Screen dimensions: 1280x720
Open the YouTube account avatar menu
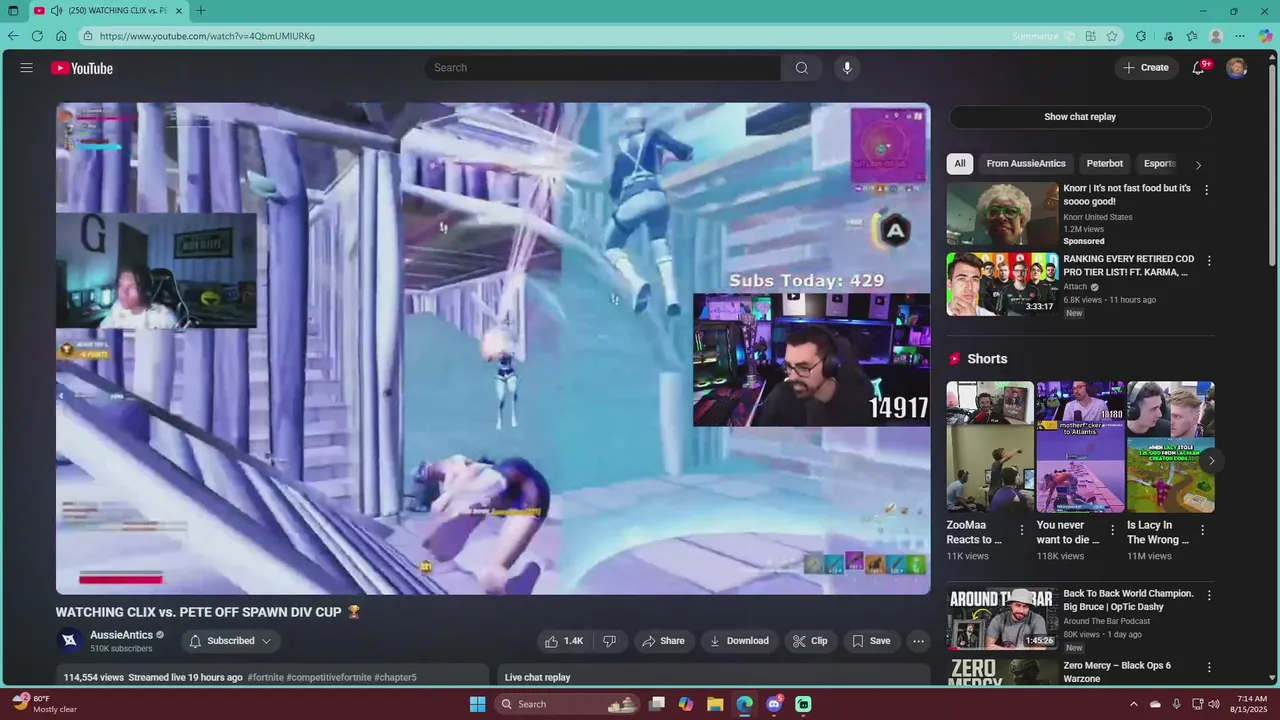(1237, 68)
